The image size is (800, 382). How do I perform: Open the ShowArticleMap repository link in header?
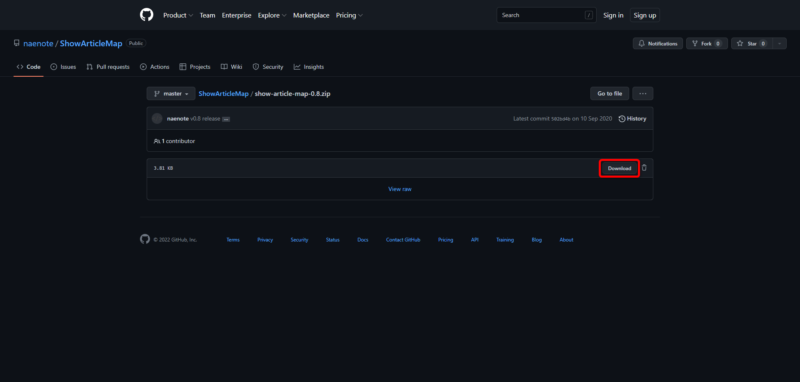coord(91,44)
